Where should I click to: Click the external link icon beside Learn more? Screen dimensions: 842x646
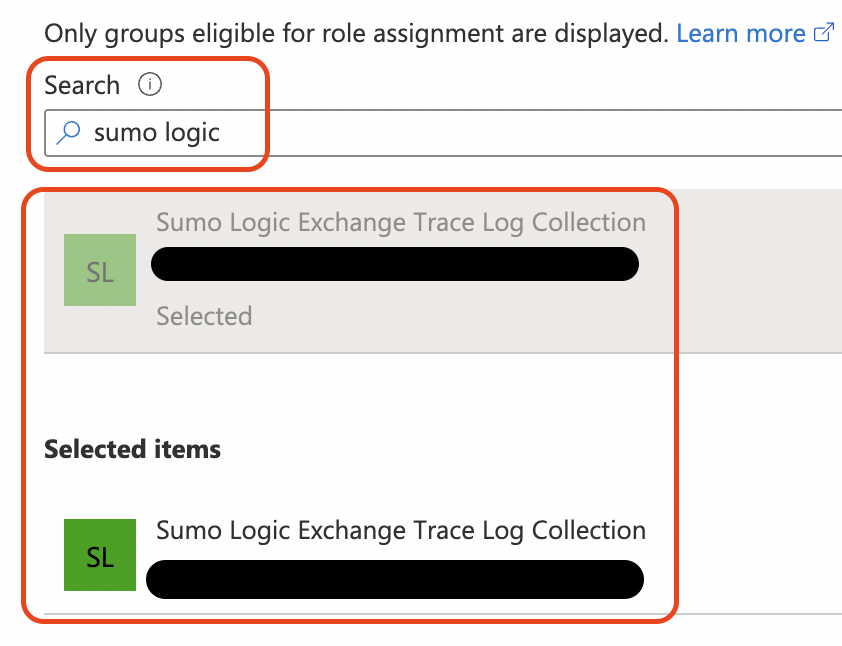click(x=823, y=31)
